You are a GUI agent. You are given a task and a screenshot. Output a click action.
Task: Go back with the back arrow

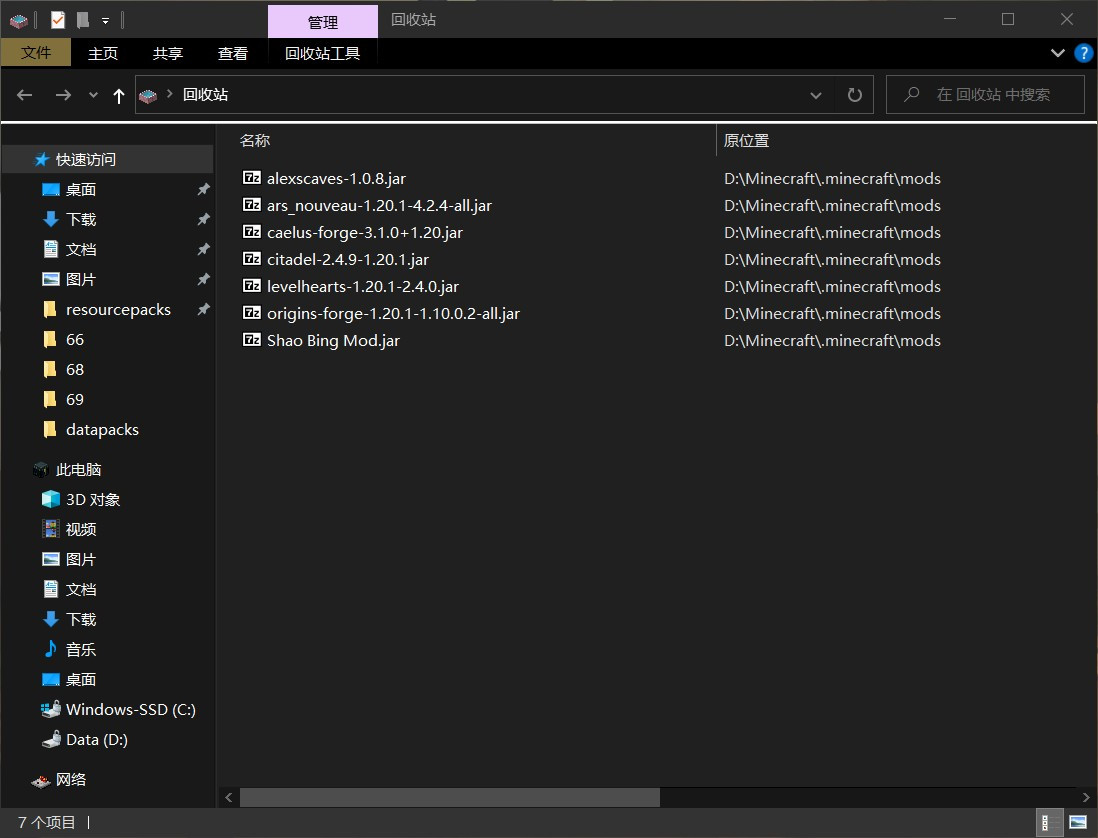(x=25, y=95)
